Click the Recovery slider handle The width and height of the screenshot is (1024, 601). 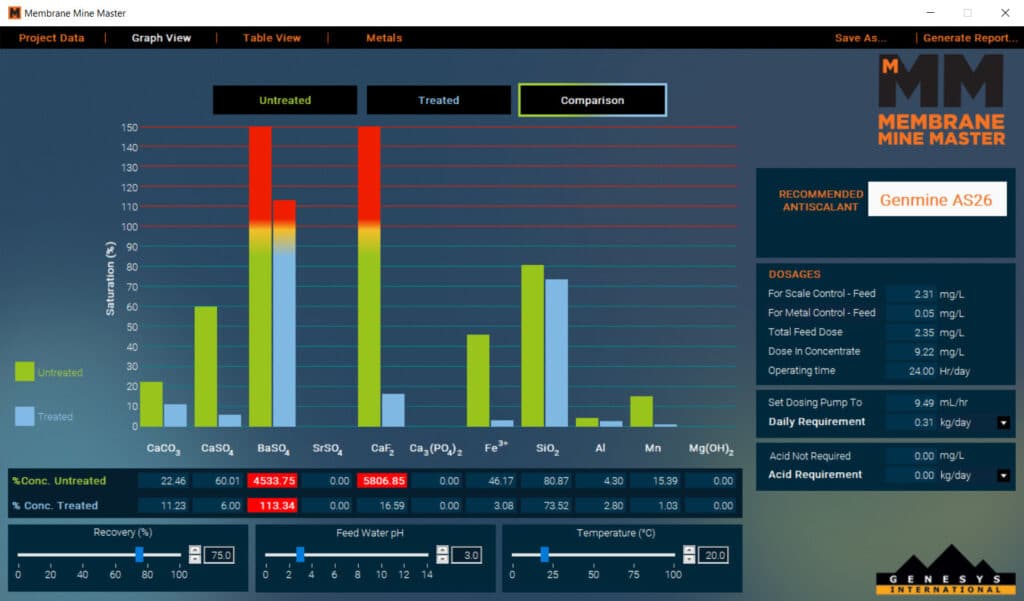[139, 555]
